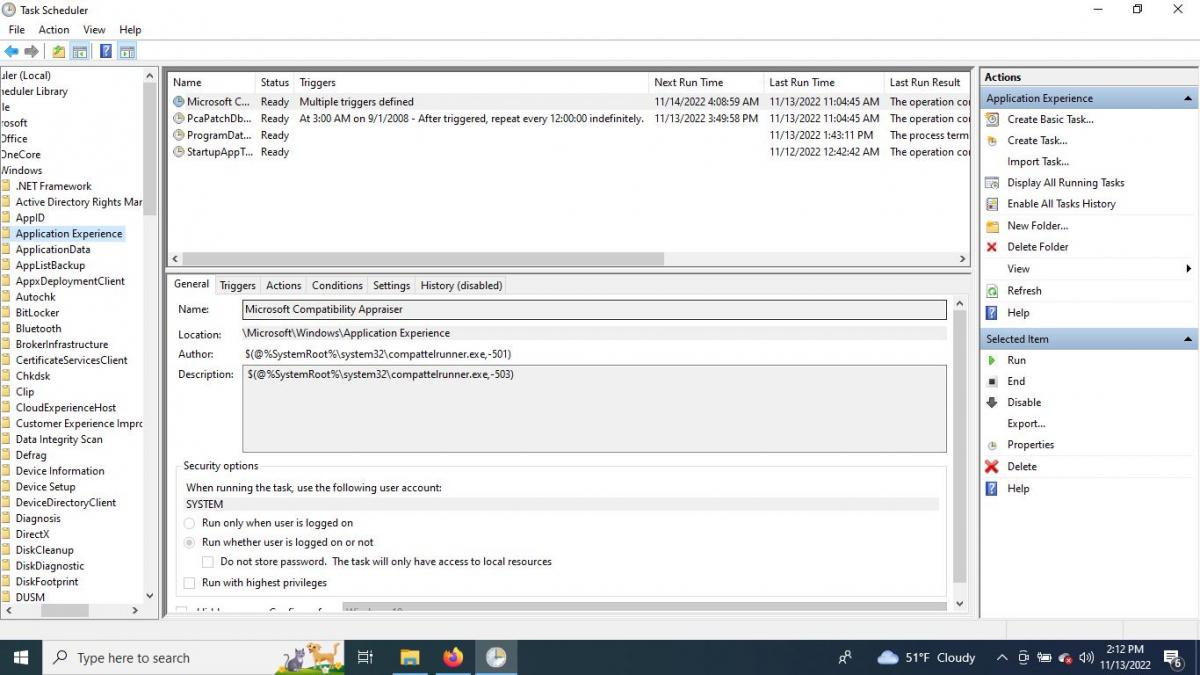Click Import Task... in the Actions pane
Screen dimensions: 1200x675
click(1038, 162)
